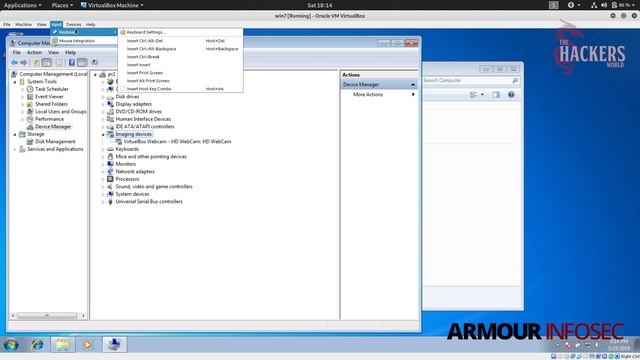
Task: Open the More Actions submenu
Action: pyautogui.click(x=379, y=94)
